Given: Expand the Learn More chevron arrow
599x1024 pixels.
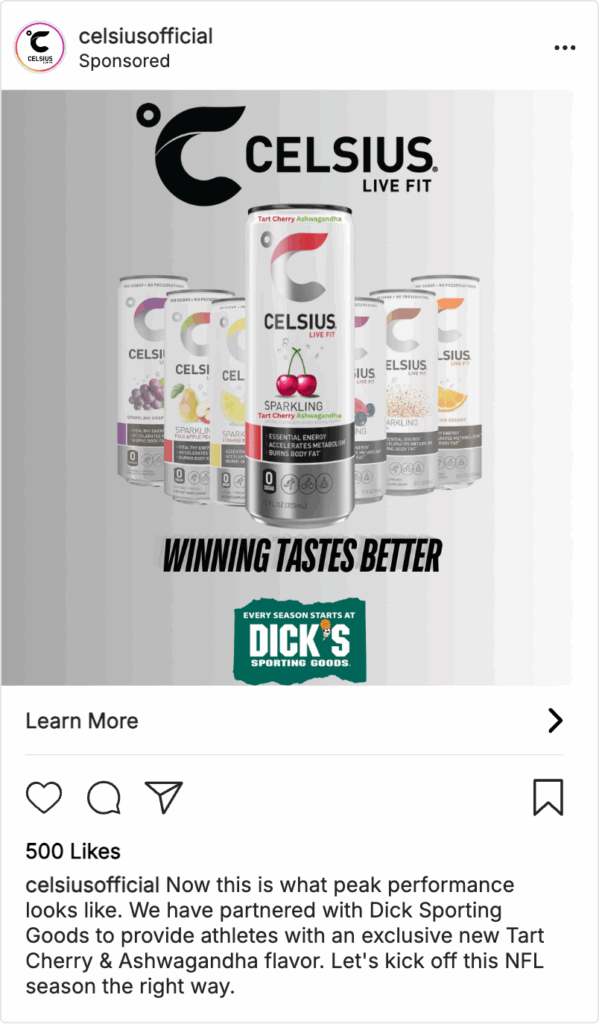Looking at the screenshot, I should pyautogui.click(x=555, y=720).
